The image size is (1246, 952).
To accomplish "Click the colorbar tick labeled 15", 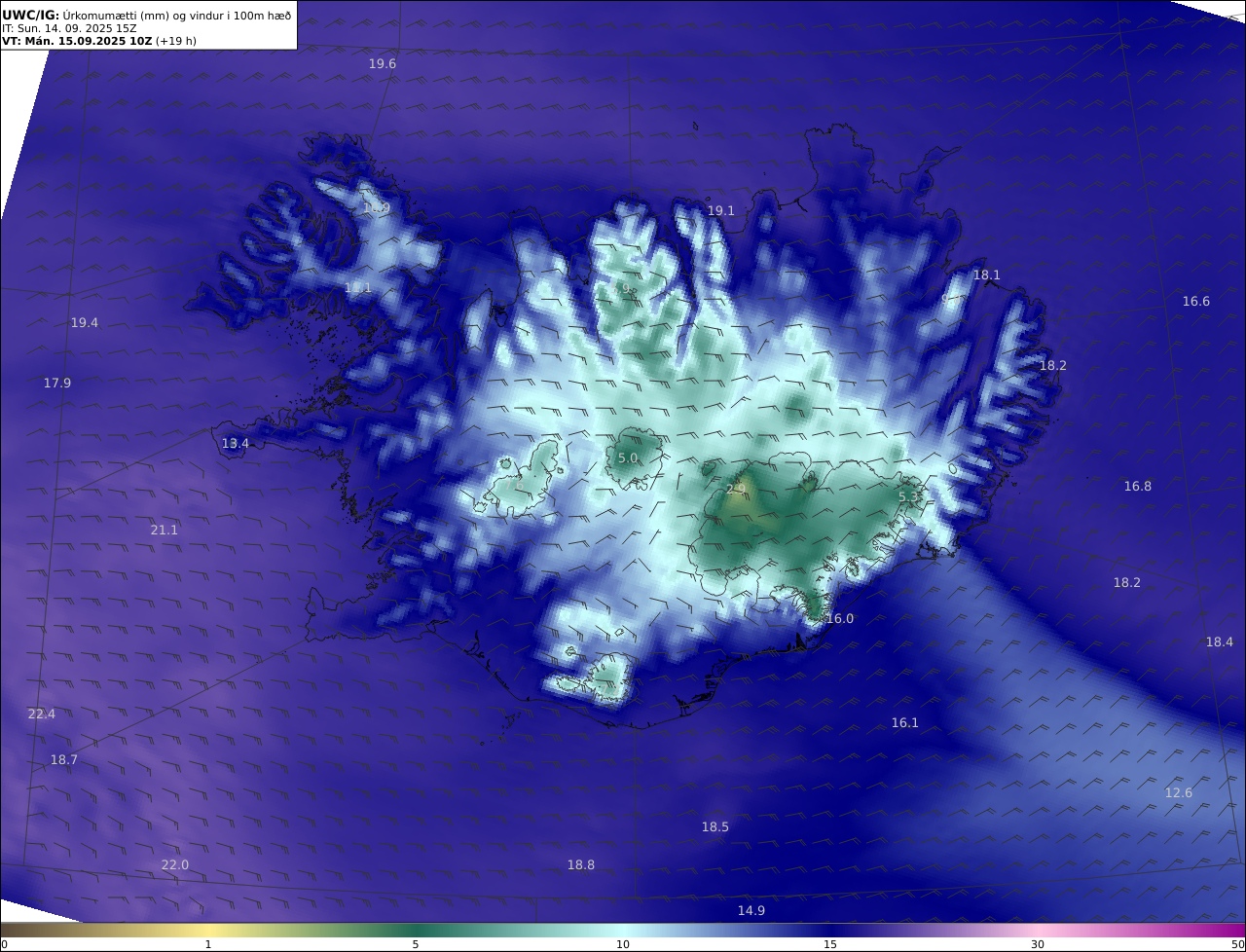I will [x=830, y=944].
